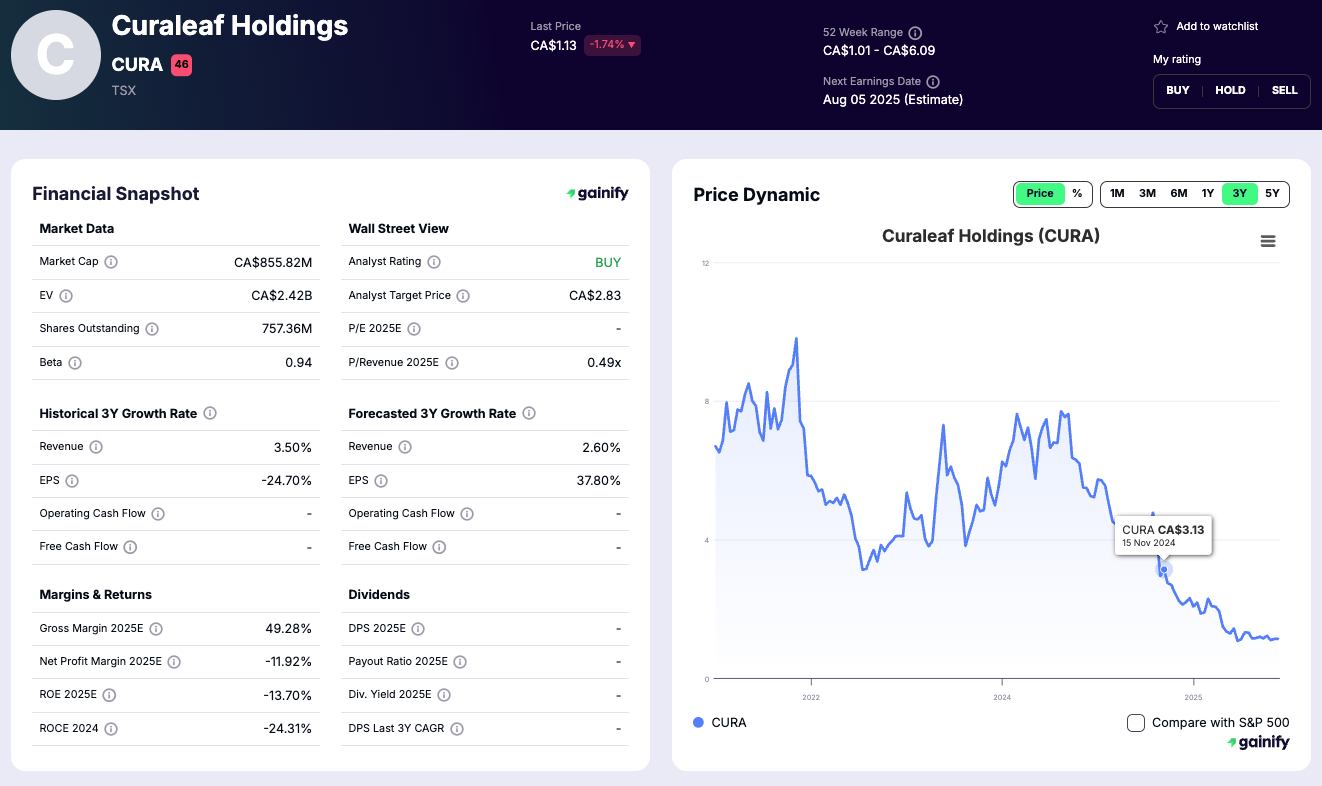This screenshot has height=786, width=1322.
Task: Click info icon beside Div. Yield 2025E
Action: point(444,695)
